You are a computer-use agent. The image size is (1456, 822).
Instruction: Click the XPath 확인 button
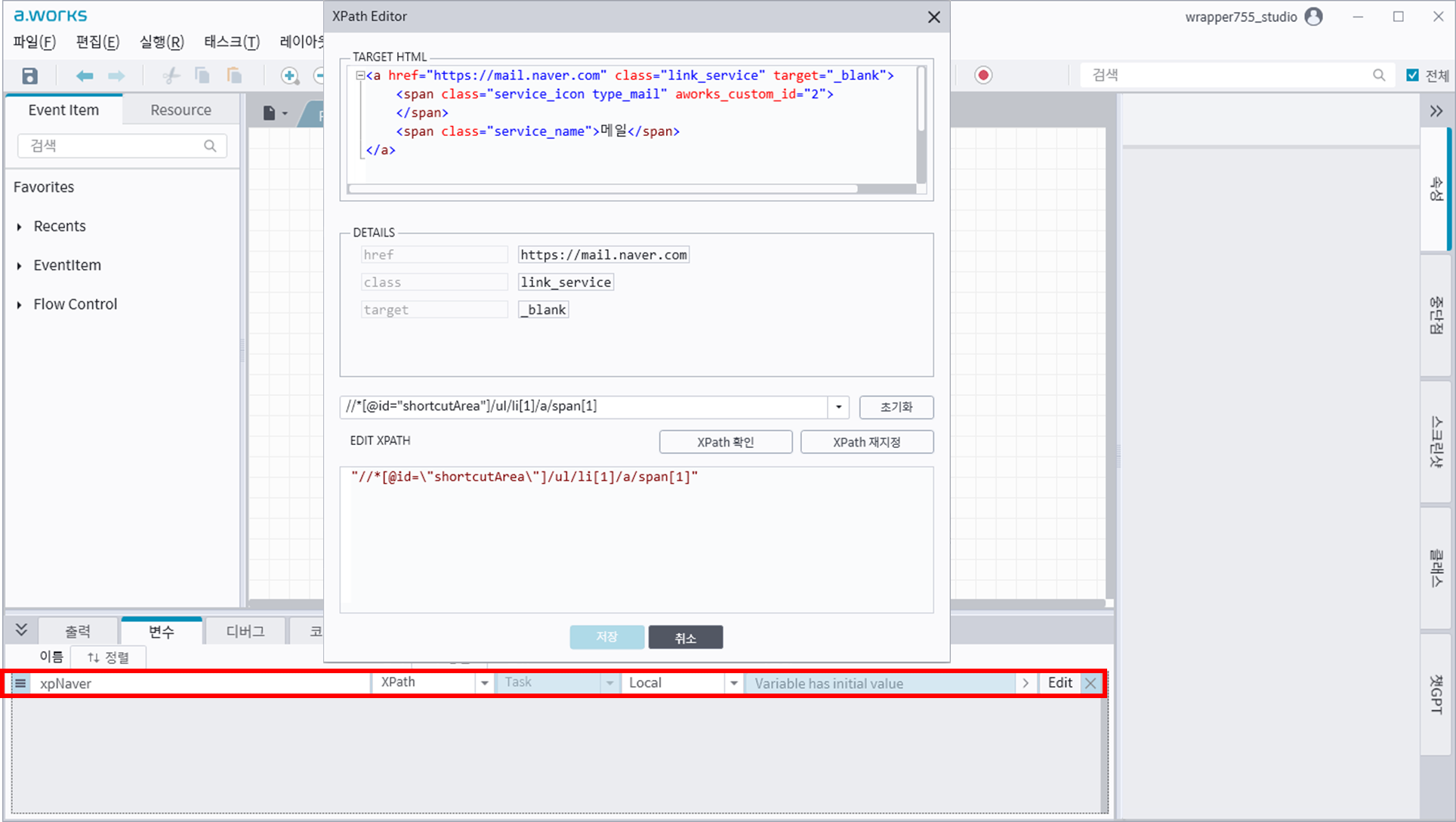(725, 442)
